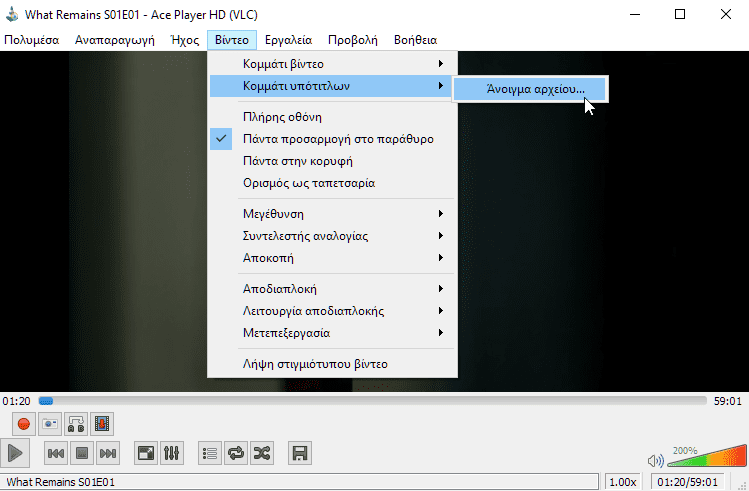The width and height of the screenshot is (749, 491).
Task: Take a snapshot with the camera icon
Action: [50, 424]
